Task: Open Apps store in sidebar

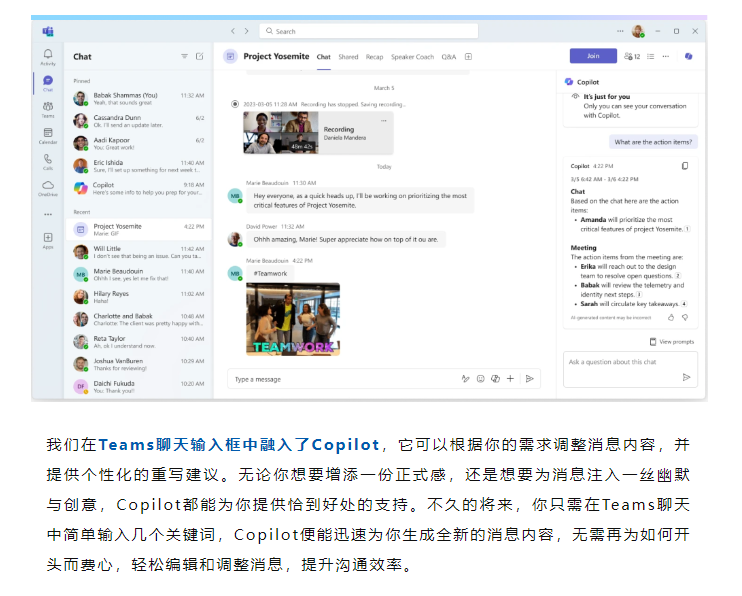Action: tap(48, 240)
